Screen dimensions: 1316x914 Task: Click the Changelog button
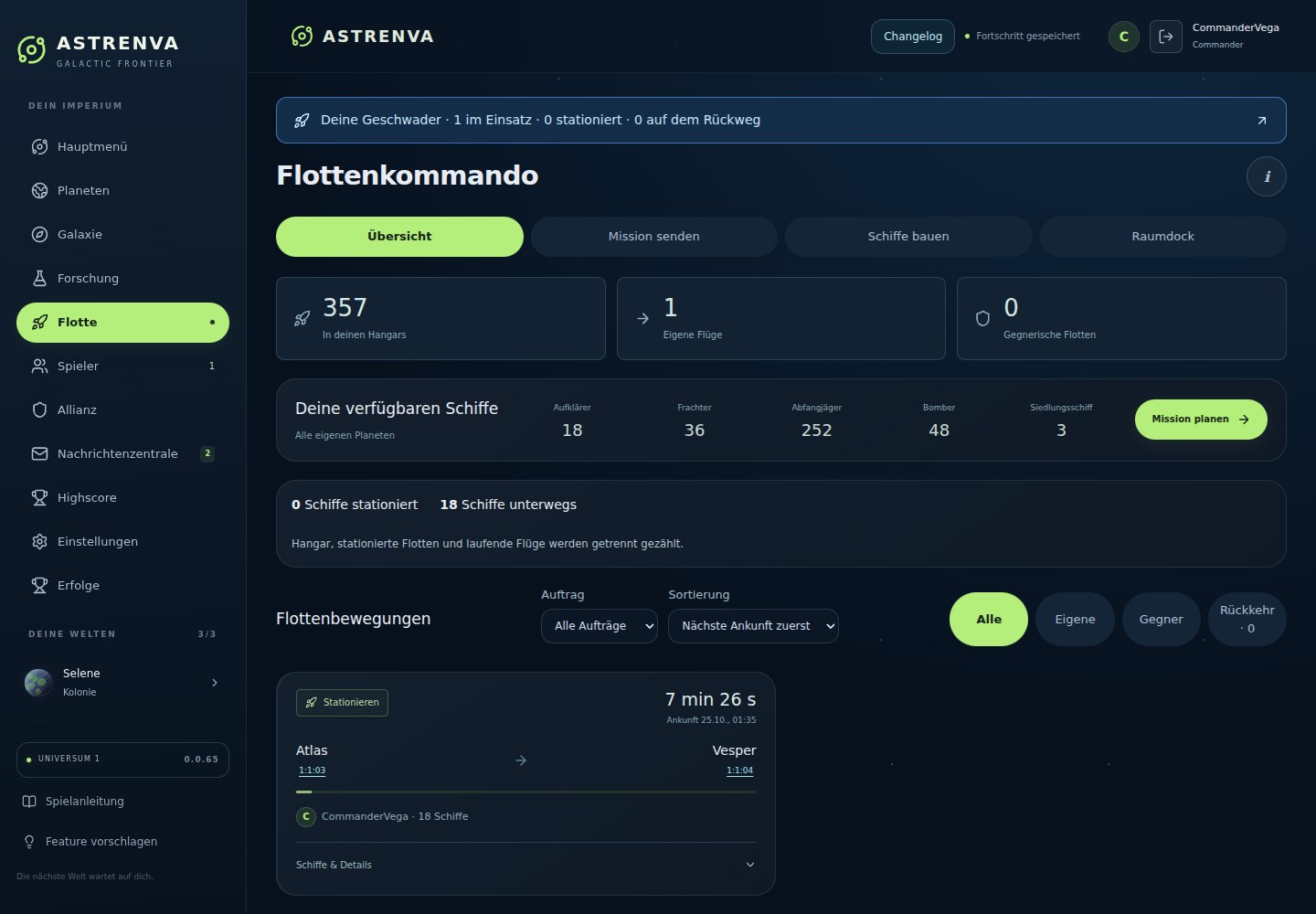point(913,37)
